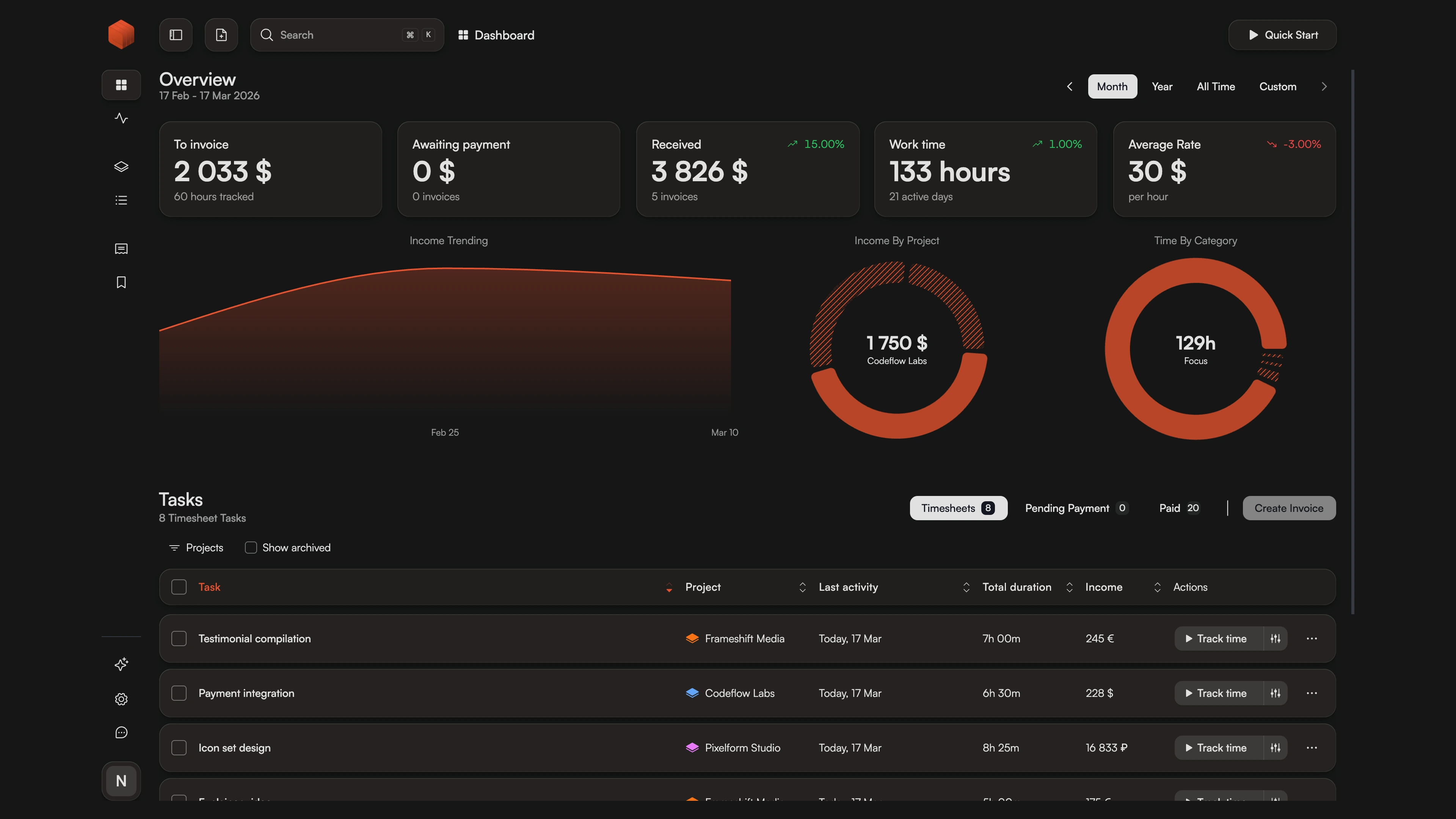The width and height of the screenshot is (1456, 819).
Task: Open the Dashboard grid icon in sidebar
Action: [x=121, y=85]
